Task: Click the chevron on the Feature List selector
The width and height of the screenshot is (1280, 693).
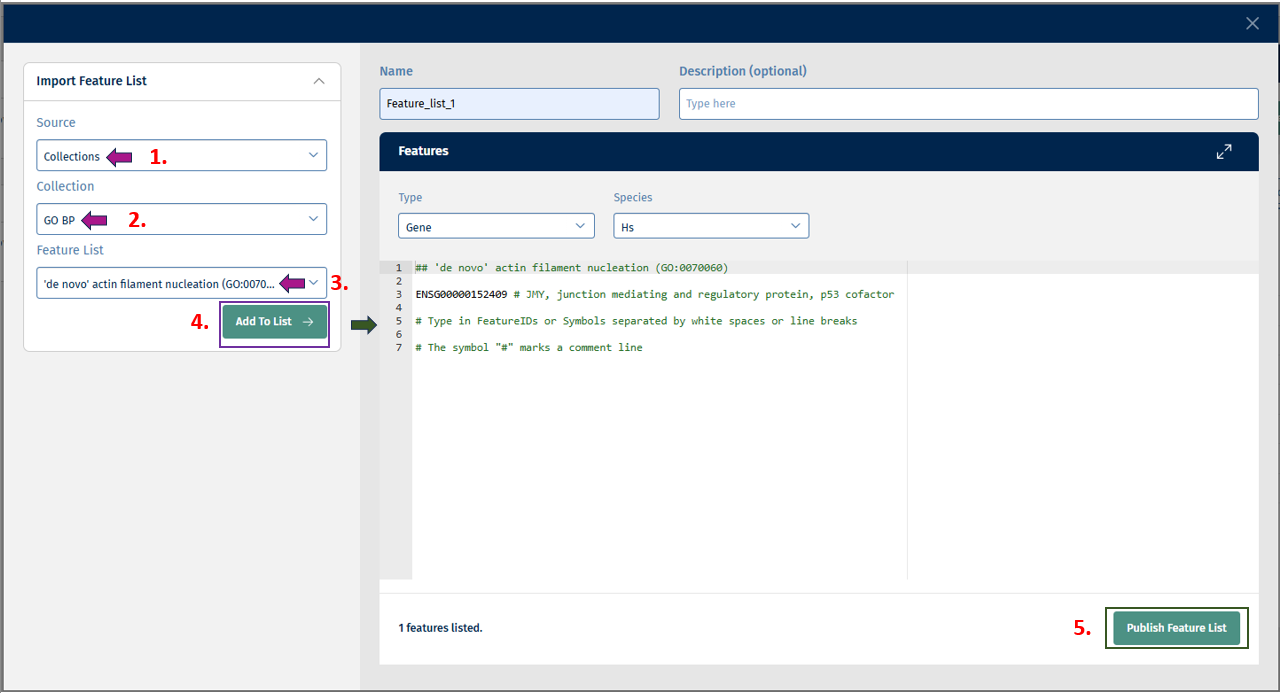Action: 313,282
